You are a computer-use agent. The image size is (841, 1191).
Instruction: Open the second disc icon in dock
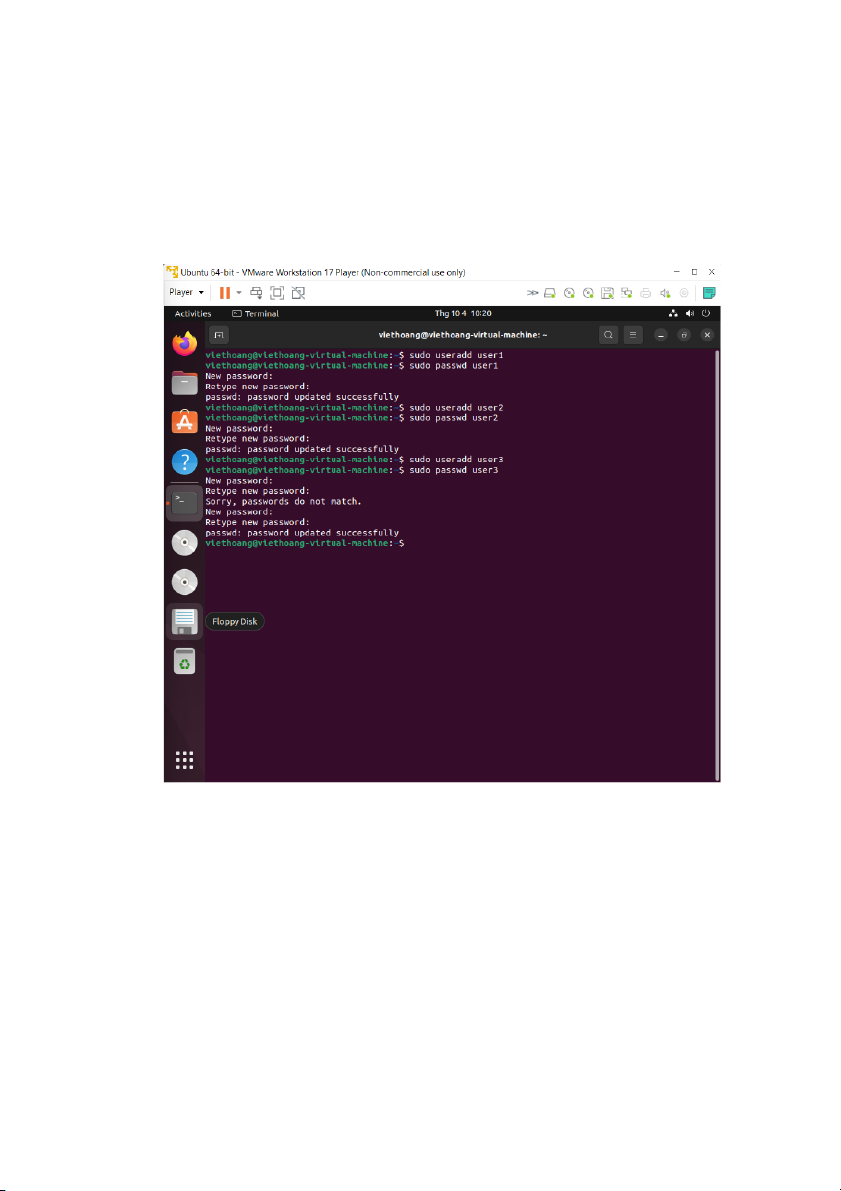(185, 582)
